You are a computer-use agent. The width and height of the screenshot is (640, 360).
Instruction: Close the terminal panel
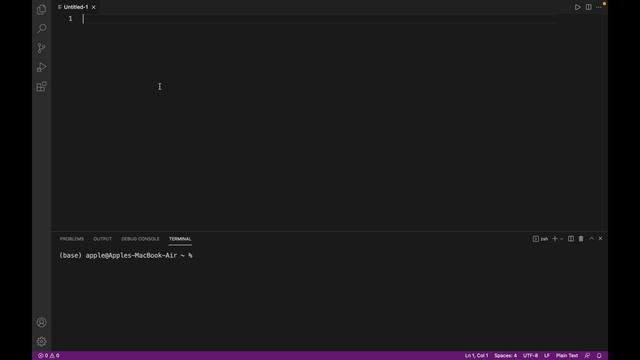click(600, 238)
